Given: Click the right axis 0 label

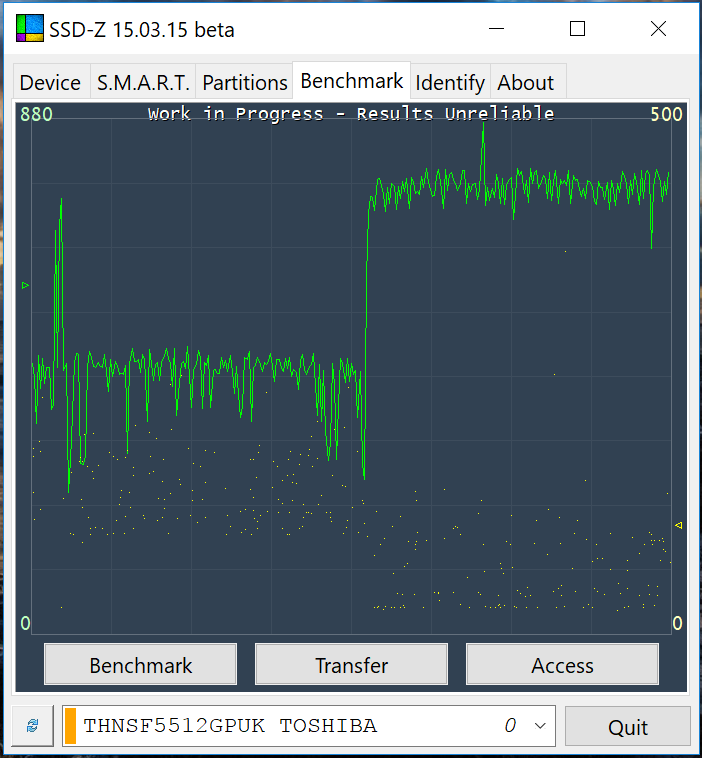Looking at the screenshot, I should click(x=677, y=623).
